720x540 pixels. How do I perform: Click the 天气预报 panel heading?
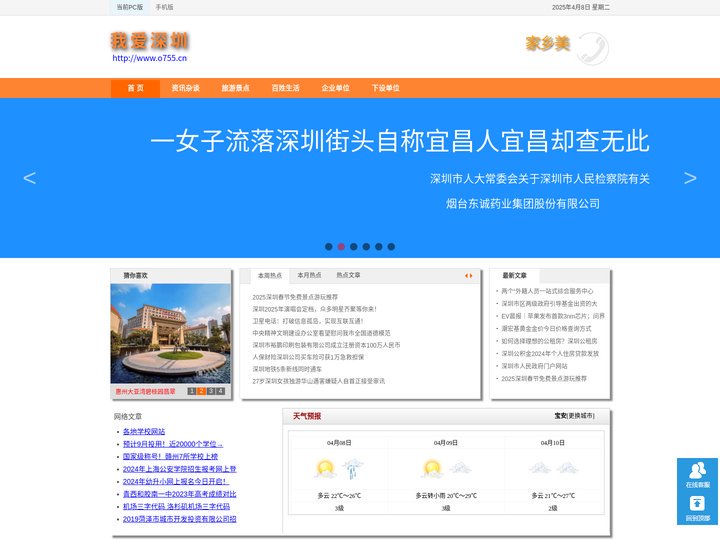(x=307, y=416)
